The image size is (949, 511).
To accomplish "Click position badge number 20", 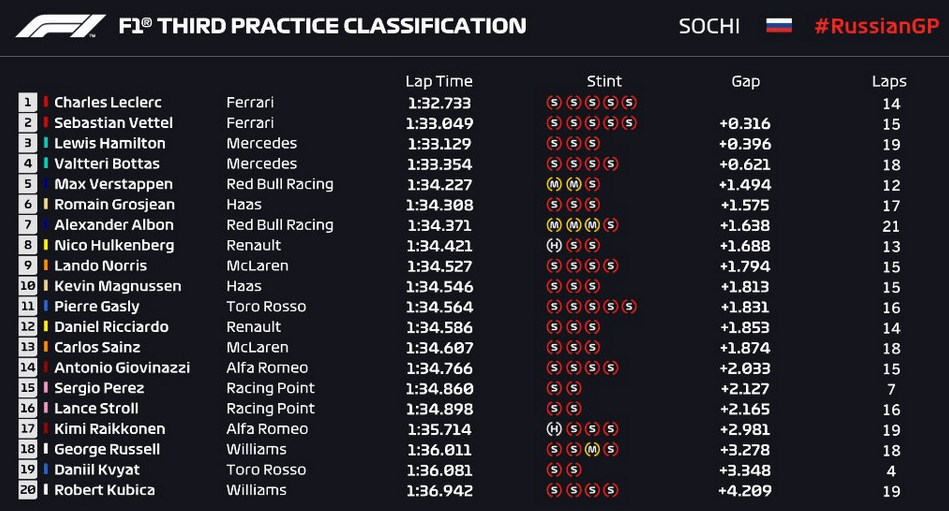I will point(27,490).
